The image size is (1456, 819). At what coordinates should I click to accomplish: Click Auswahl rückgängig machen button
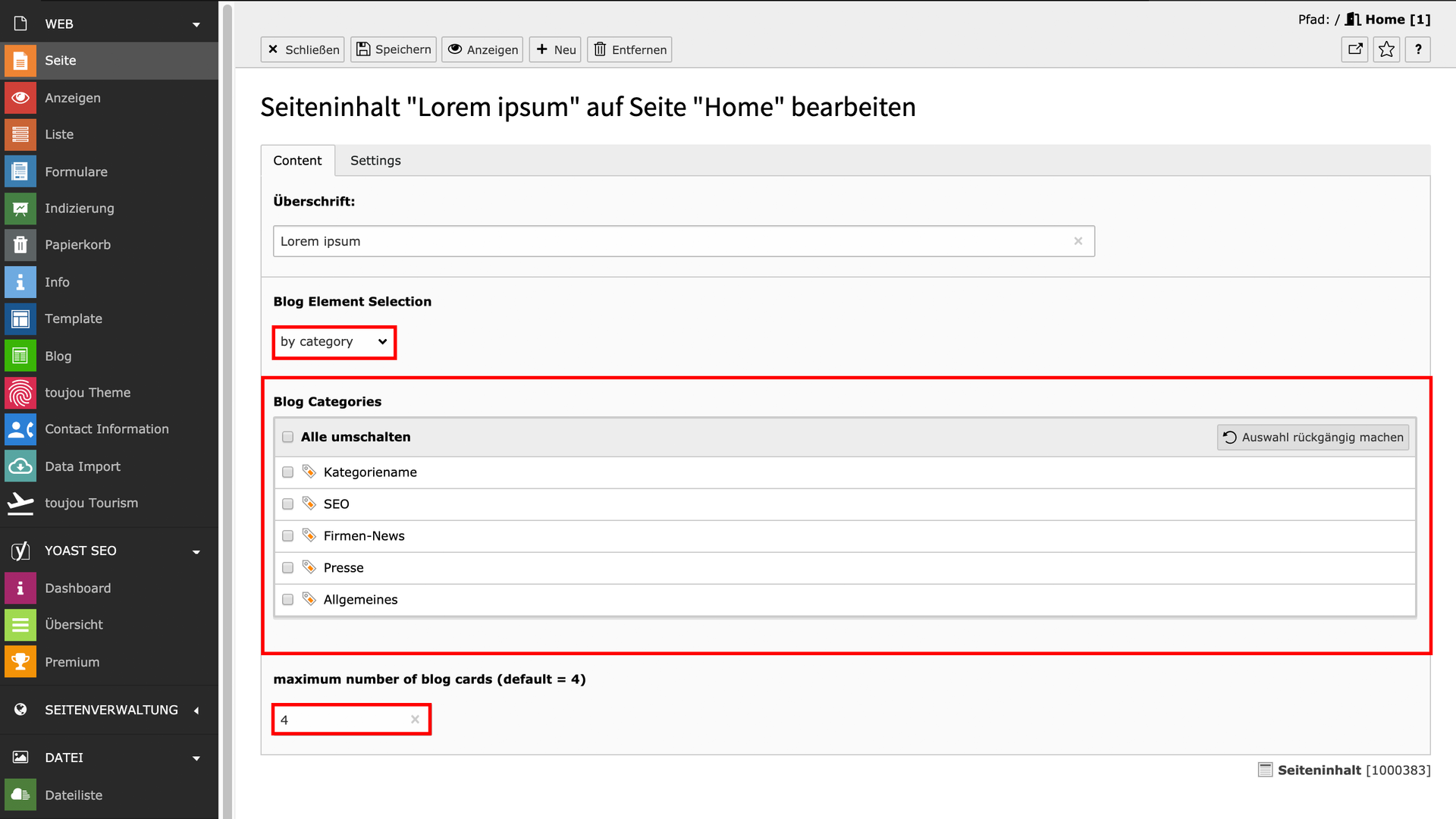pyautogui.click(x=1313, y=438)
